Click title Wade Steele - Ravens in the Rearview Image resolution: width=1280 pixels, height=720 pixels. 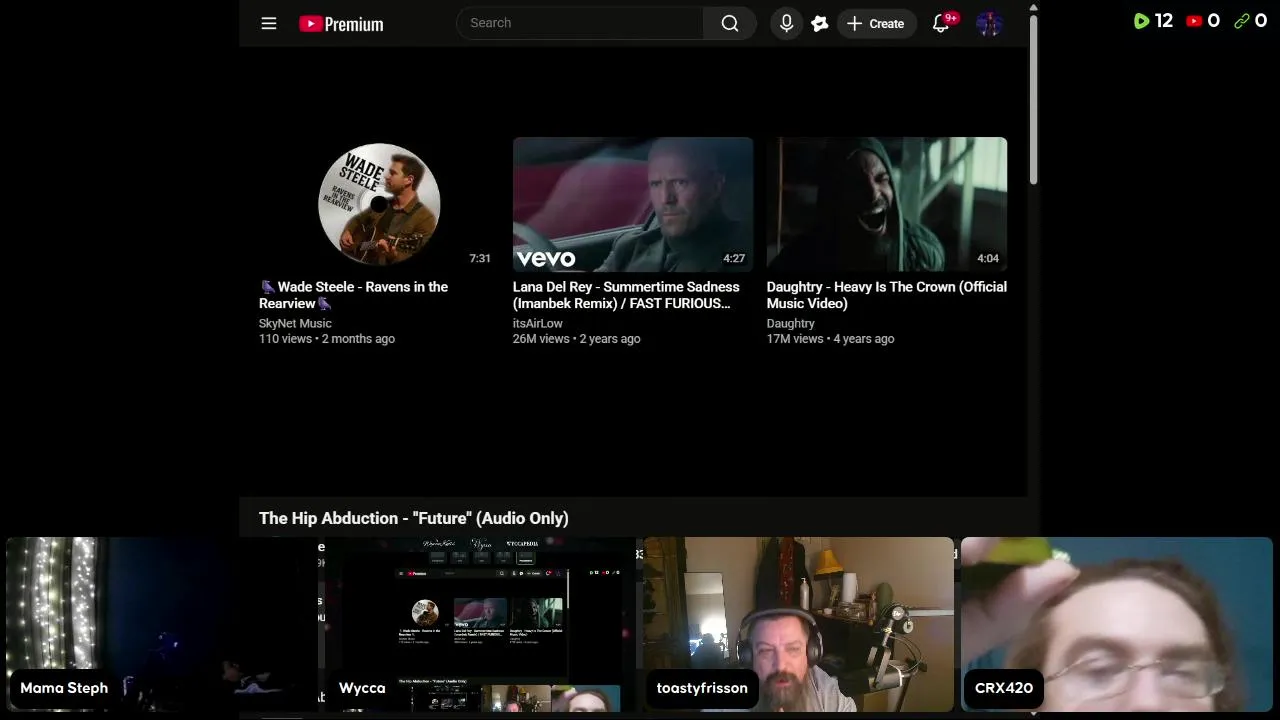354,295
